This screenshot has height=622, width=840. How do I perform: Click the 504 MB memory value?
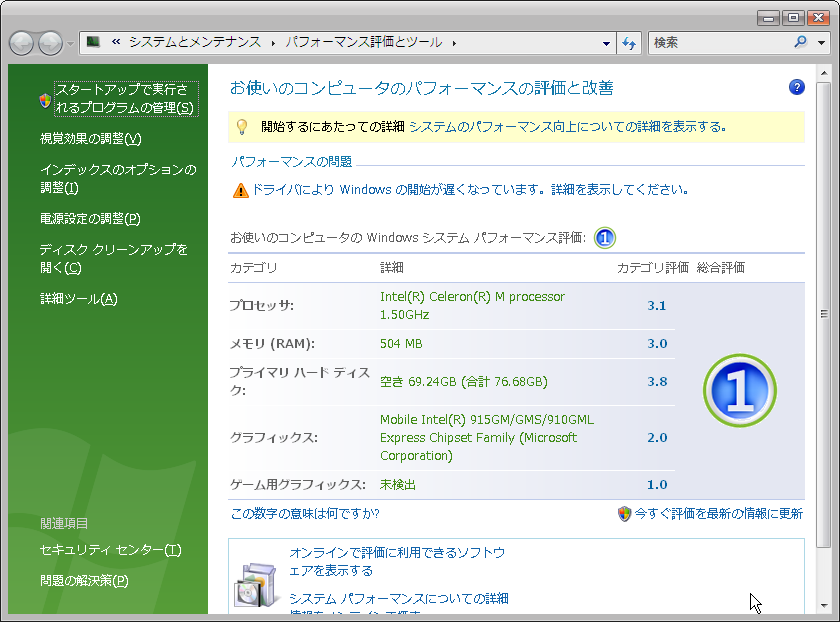tap(401, 343)
